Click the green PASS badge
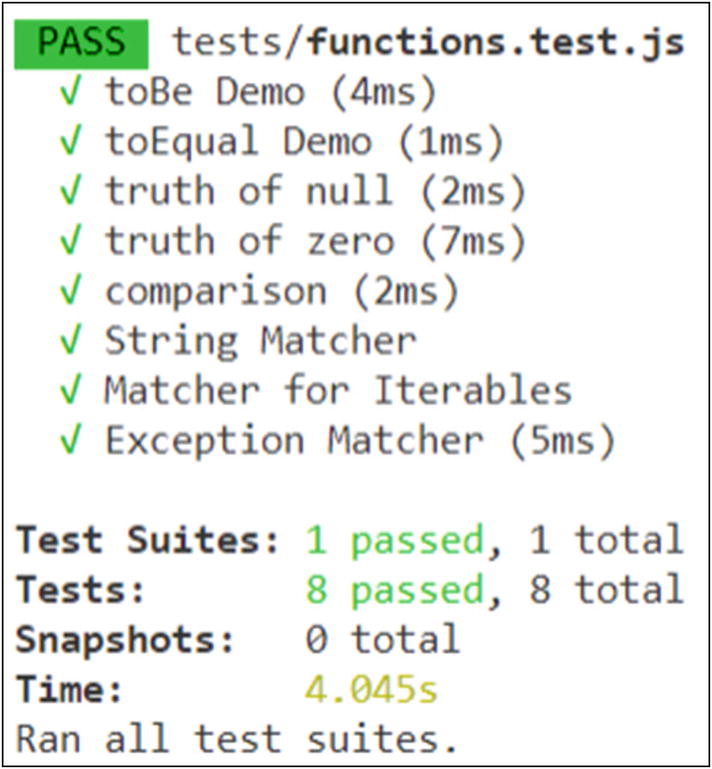Screen dimensions: 712x769 [80, 43]
